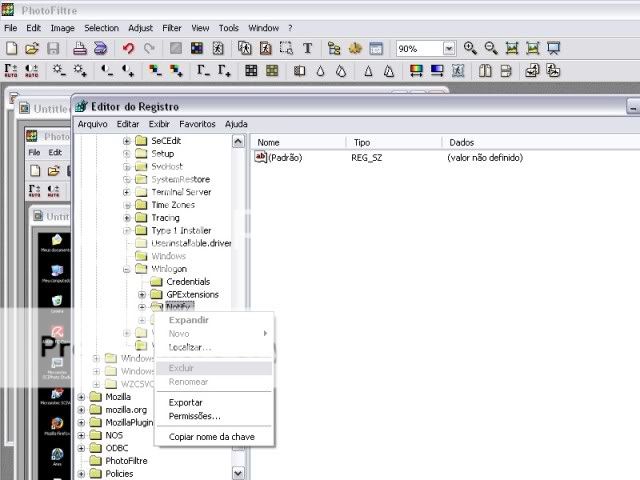Expand the Policies registry key
This screenshot has width=640, height=480.
(x=81, y=474)
